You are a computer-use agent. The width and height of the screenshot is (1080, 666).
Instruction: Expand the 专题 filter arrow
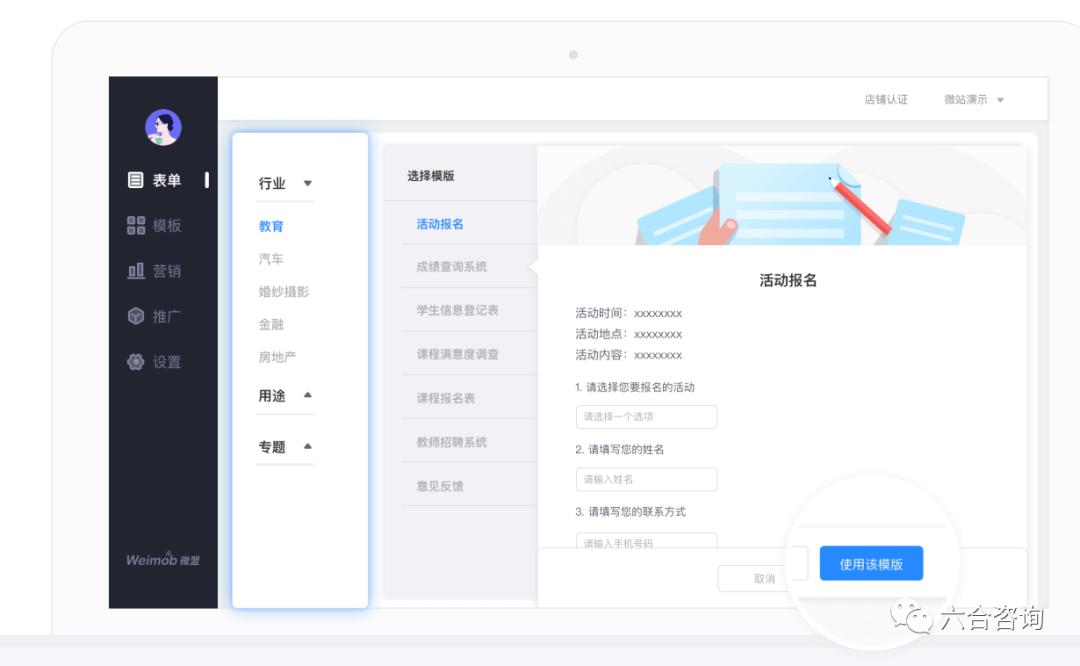point(308,446)
